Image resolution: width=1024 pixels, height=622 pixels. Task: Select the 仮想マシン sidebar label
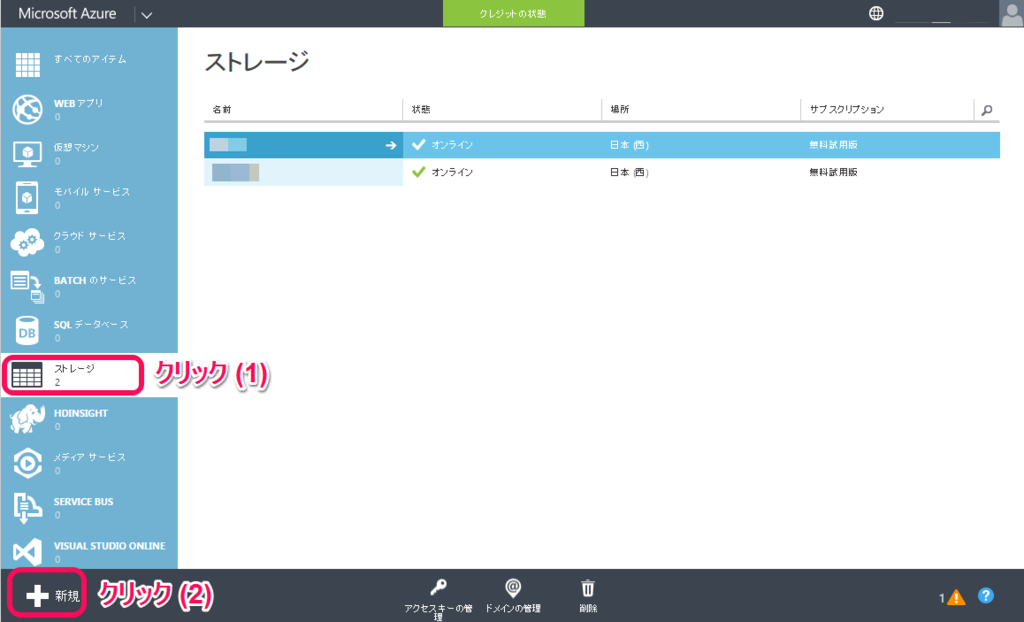click(76, 147)
